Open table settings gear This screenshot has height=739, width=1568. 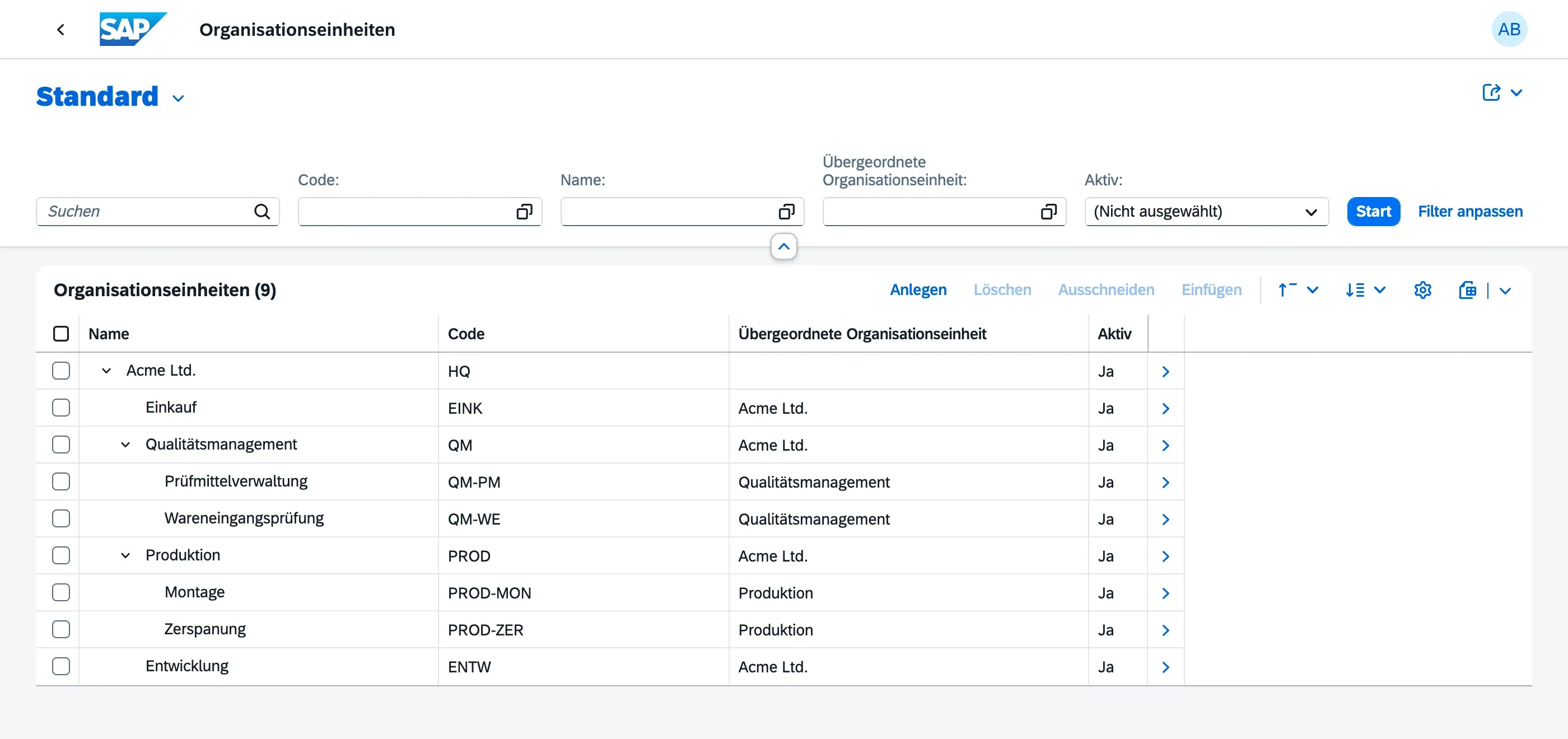[x=1422, y=290]
